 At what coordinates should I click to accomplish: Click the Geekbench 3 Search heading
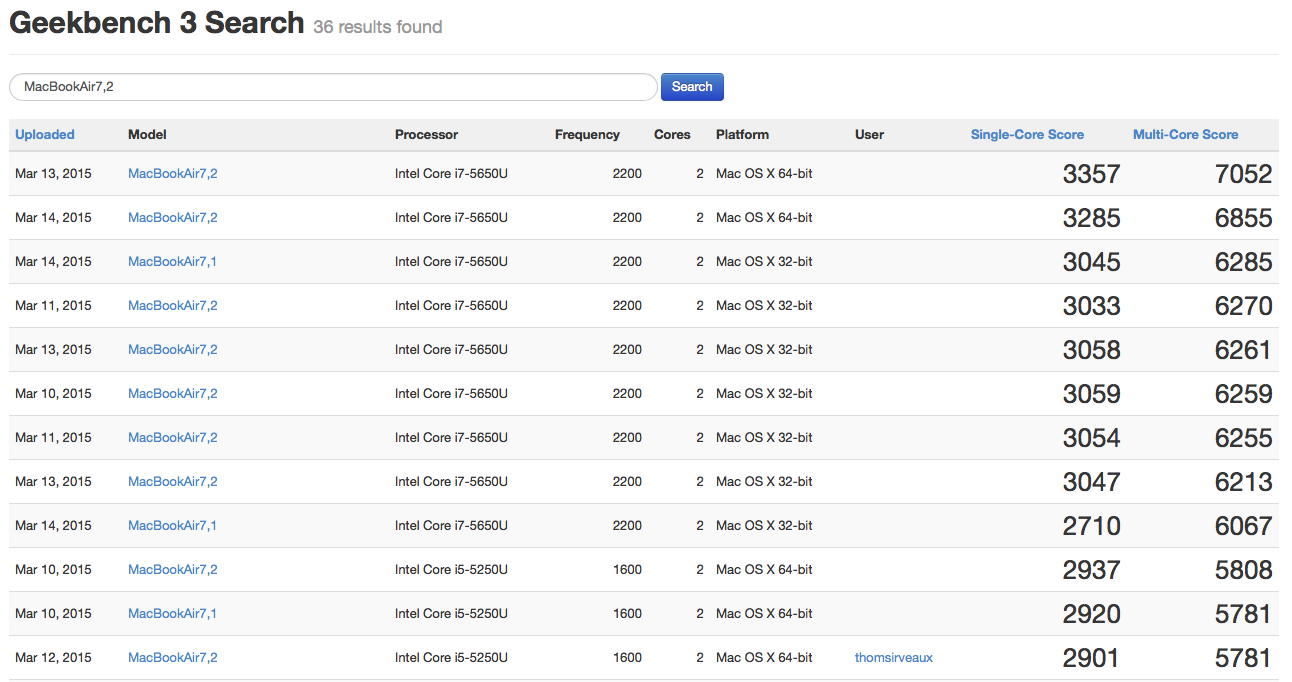(x=157, y=23)
